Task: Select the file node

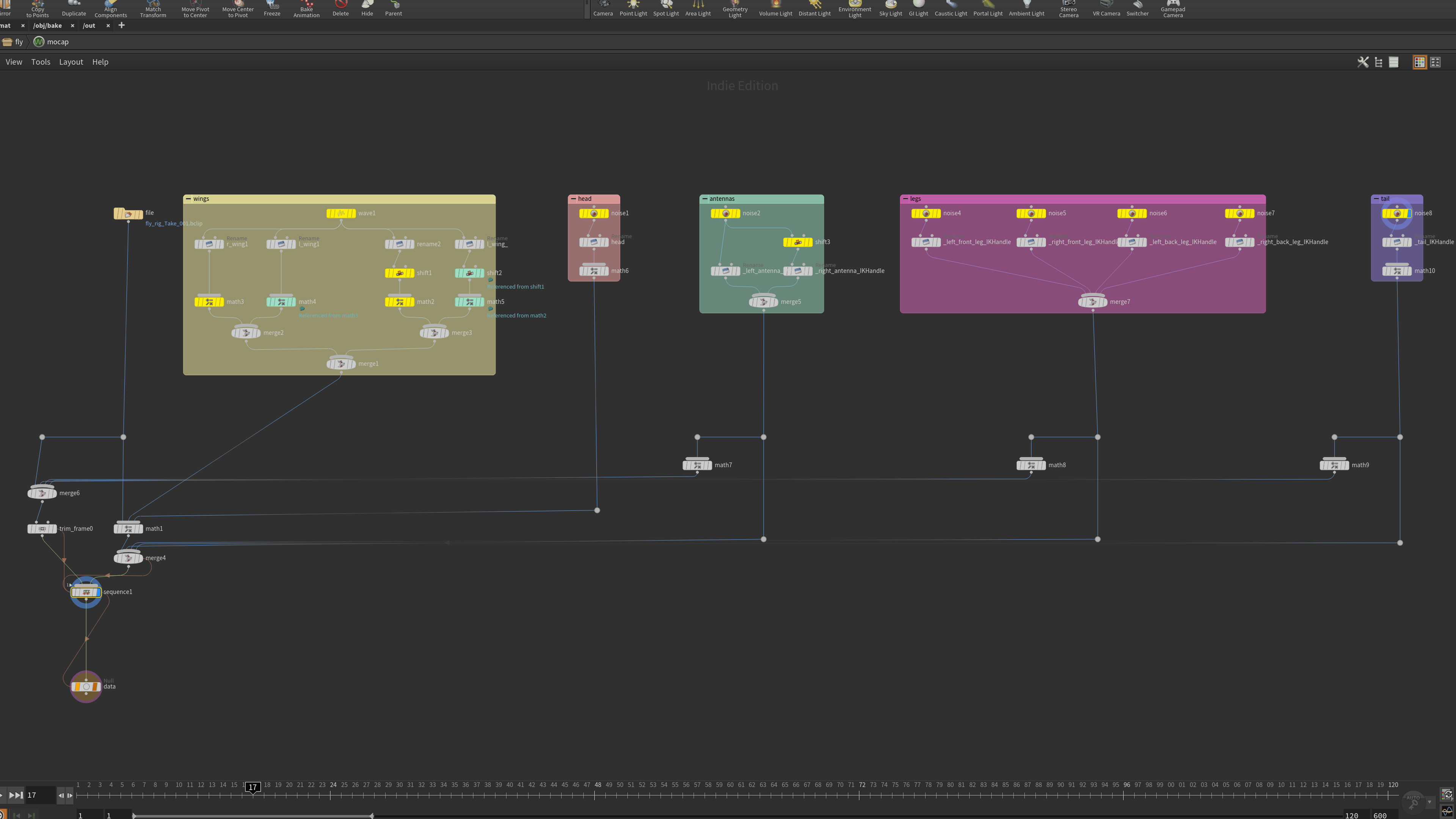Action: click(128, 213)
